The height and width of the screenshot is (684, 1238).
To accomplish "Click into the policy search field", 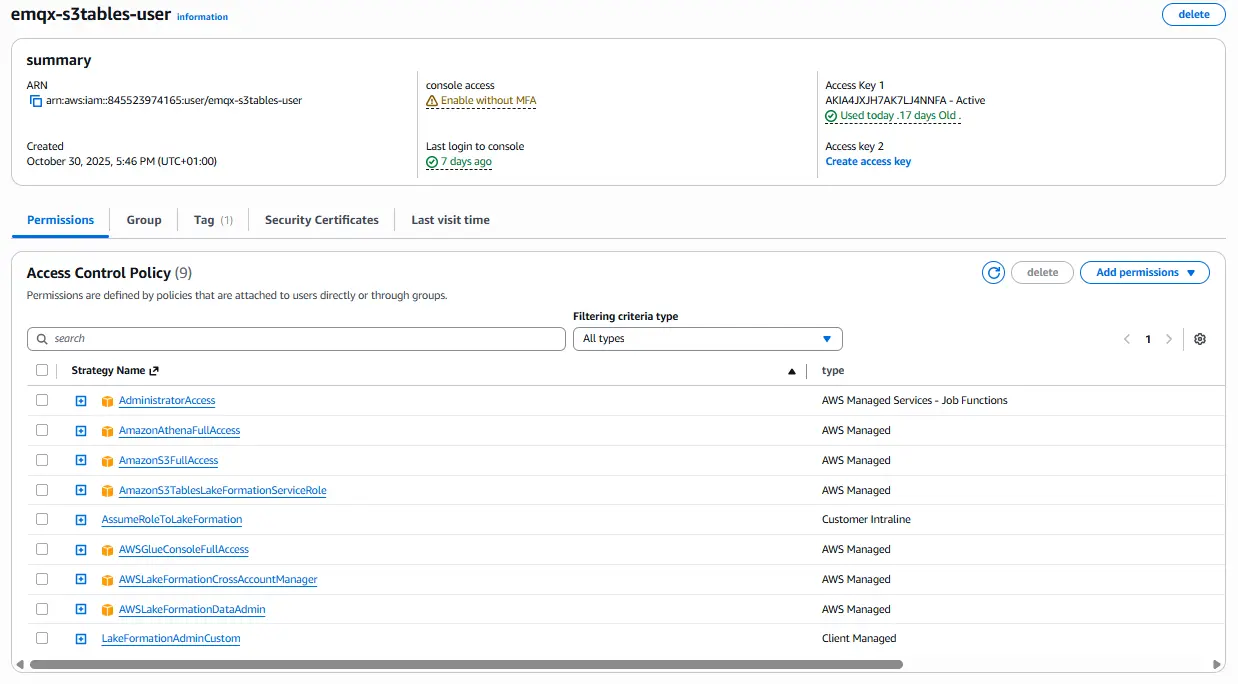I will point(296,339).
